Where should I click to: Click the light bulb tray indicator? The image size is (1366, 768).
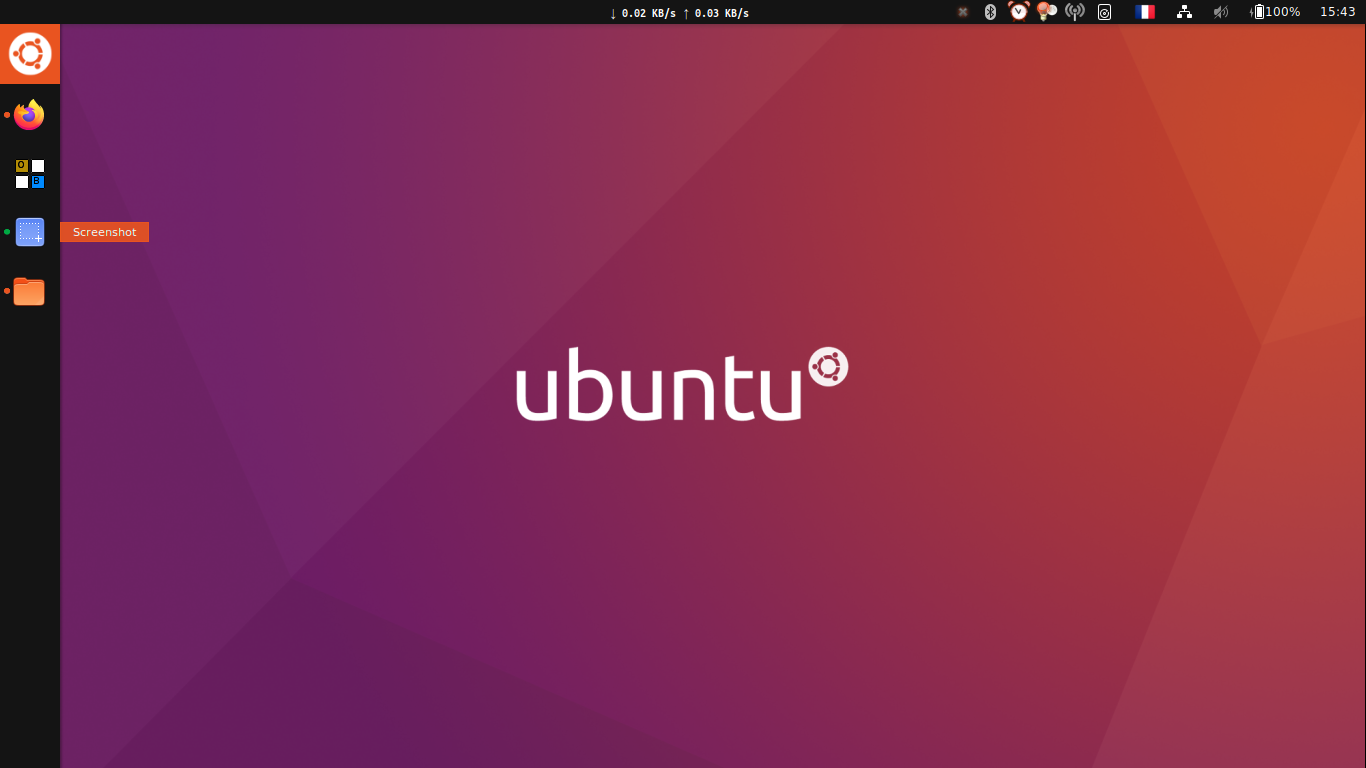point(1047,12)
